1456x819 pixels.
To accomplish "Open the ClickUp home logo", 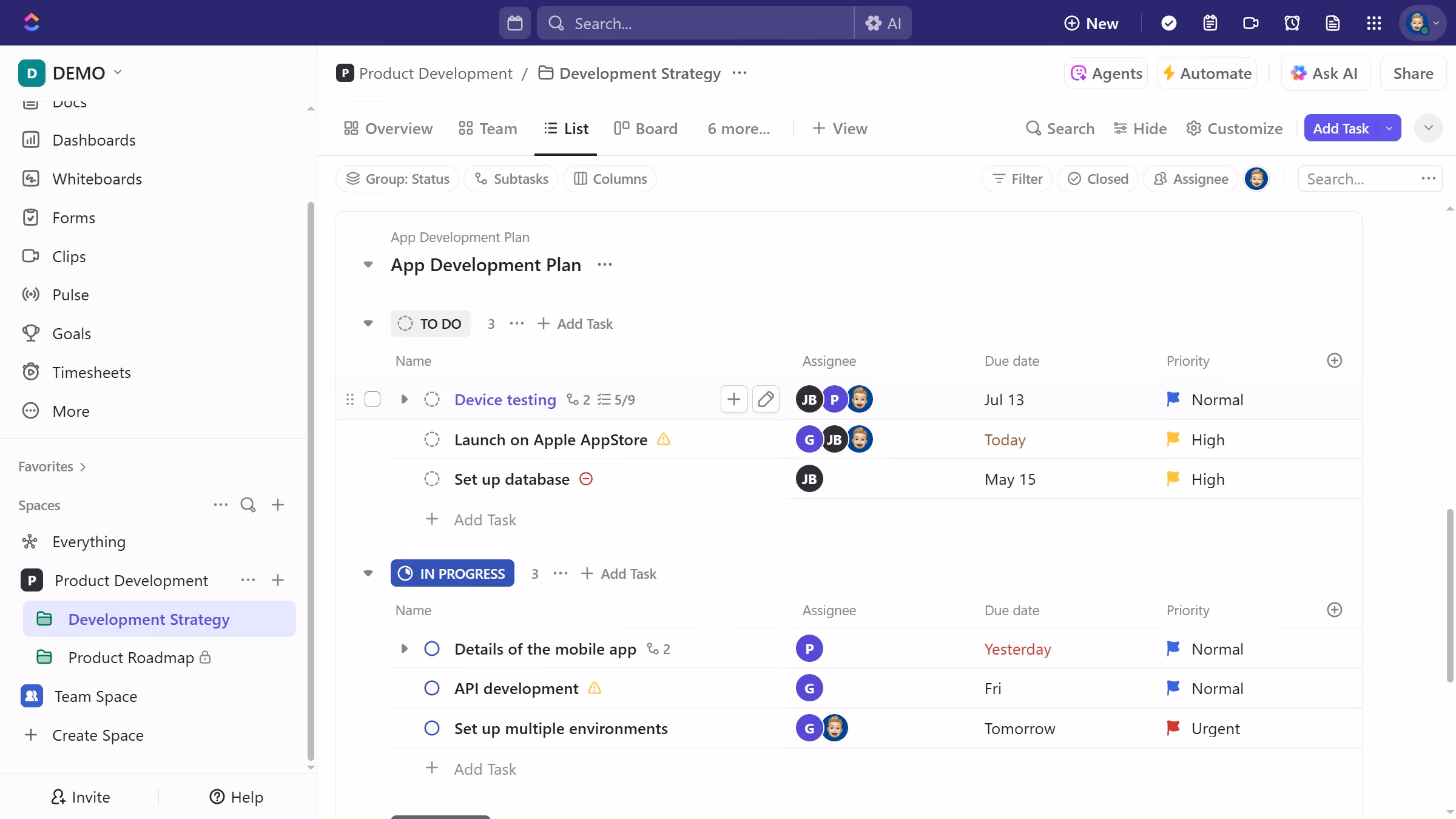I will coord(32,22).
